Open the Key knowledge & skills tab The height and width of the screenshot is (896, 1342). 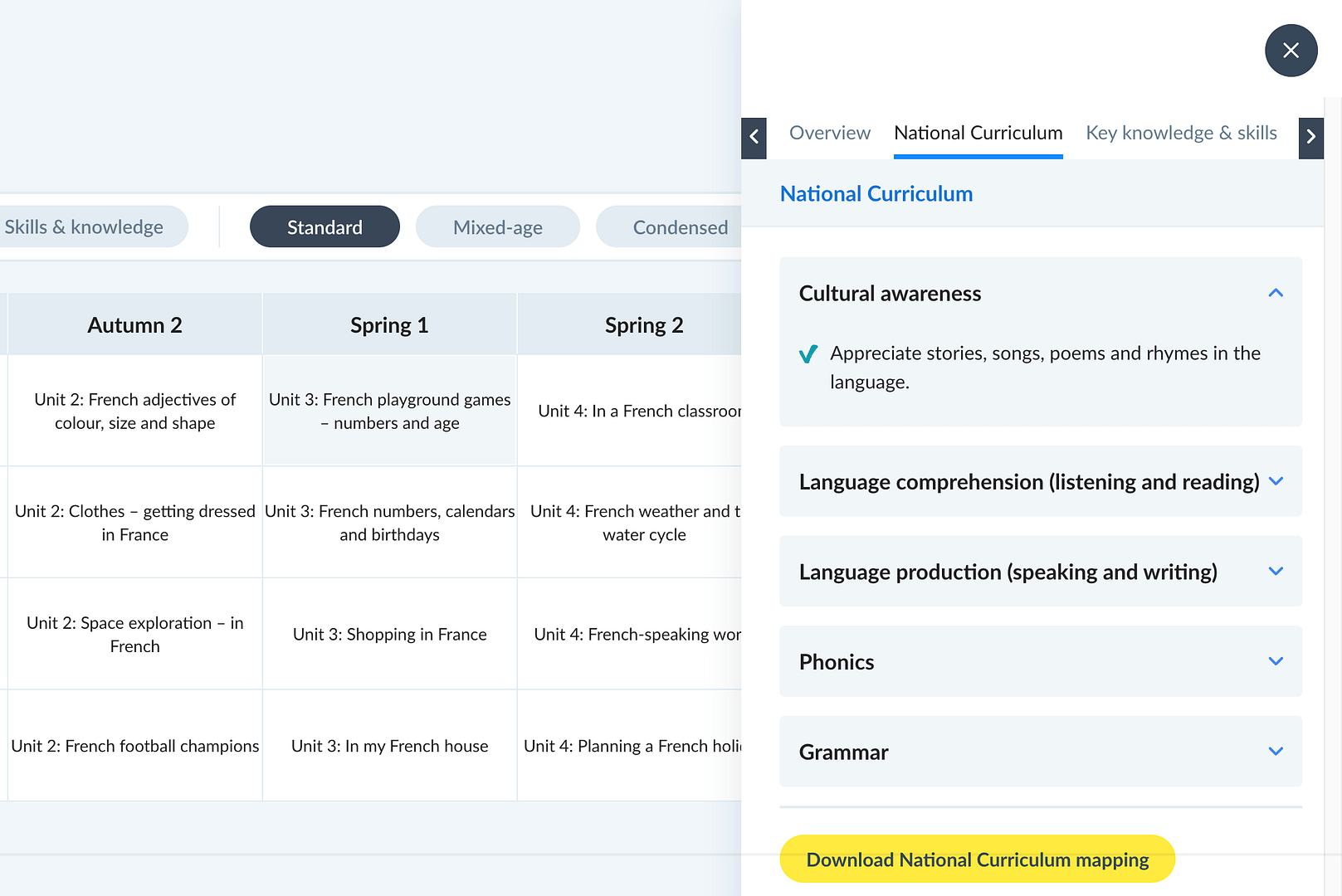(1180, 133)
